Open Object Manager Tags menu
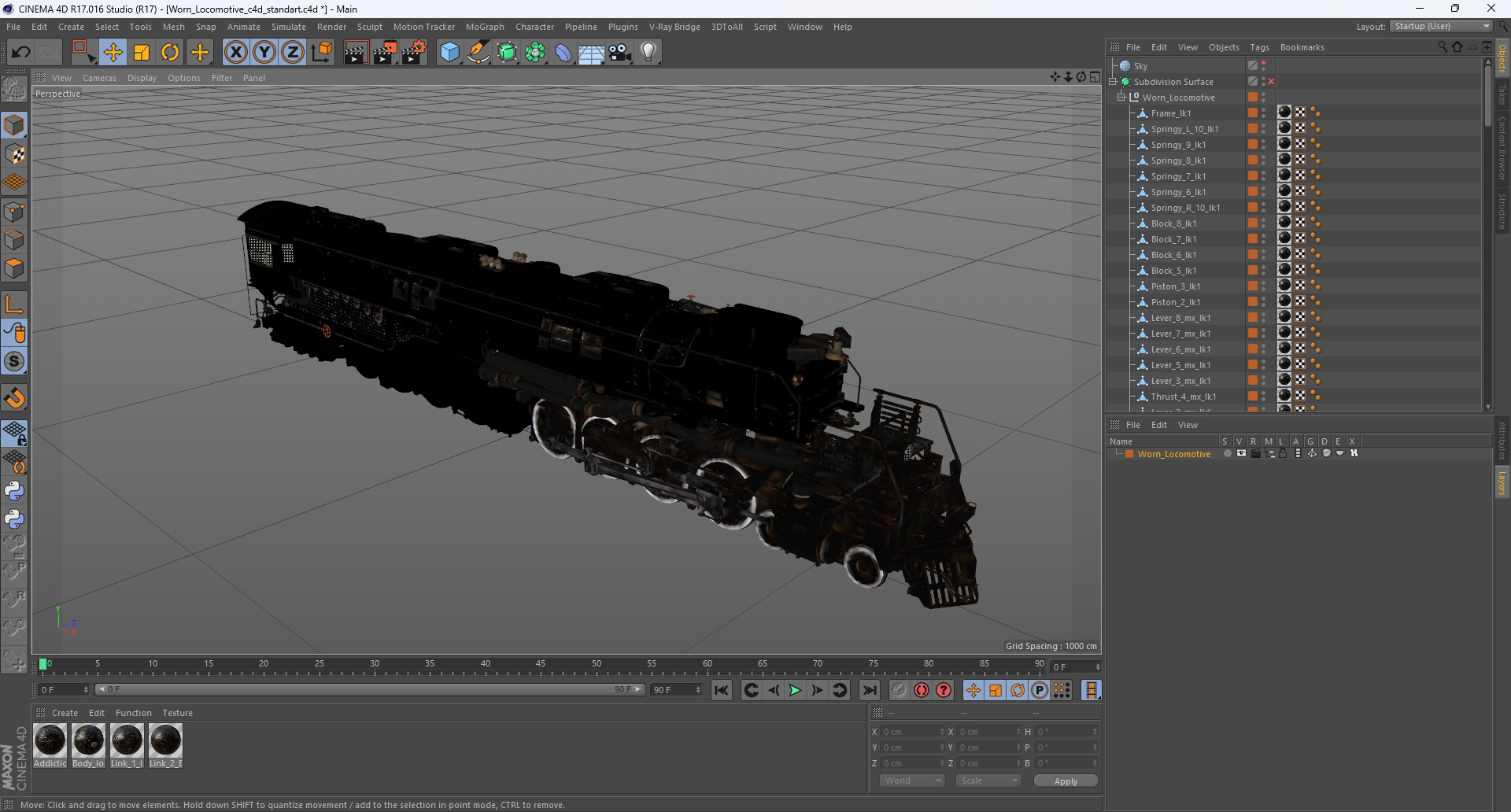1511x812 pixels. coord(1259,47)
